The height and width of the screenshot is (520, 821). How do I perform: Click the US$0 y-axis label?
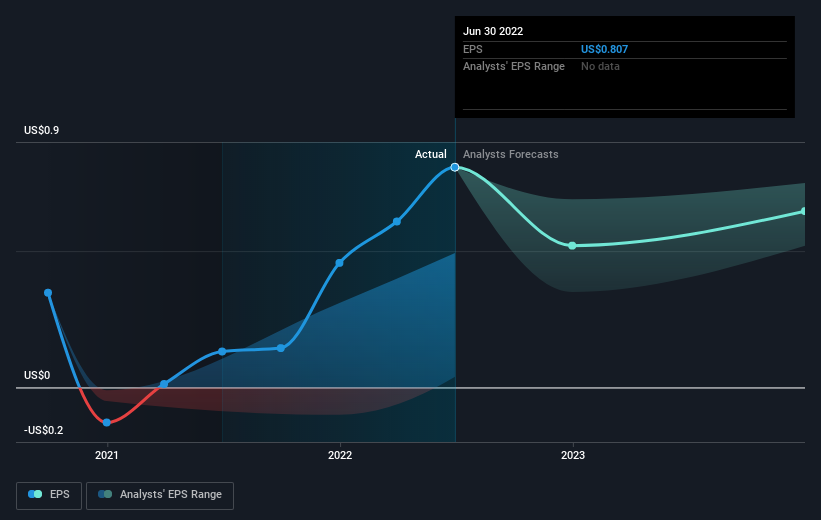[x=37, y=375]
